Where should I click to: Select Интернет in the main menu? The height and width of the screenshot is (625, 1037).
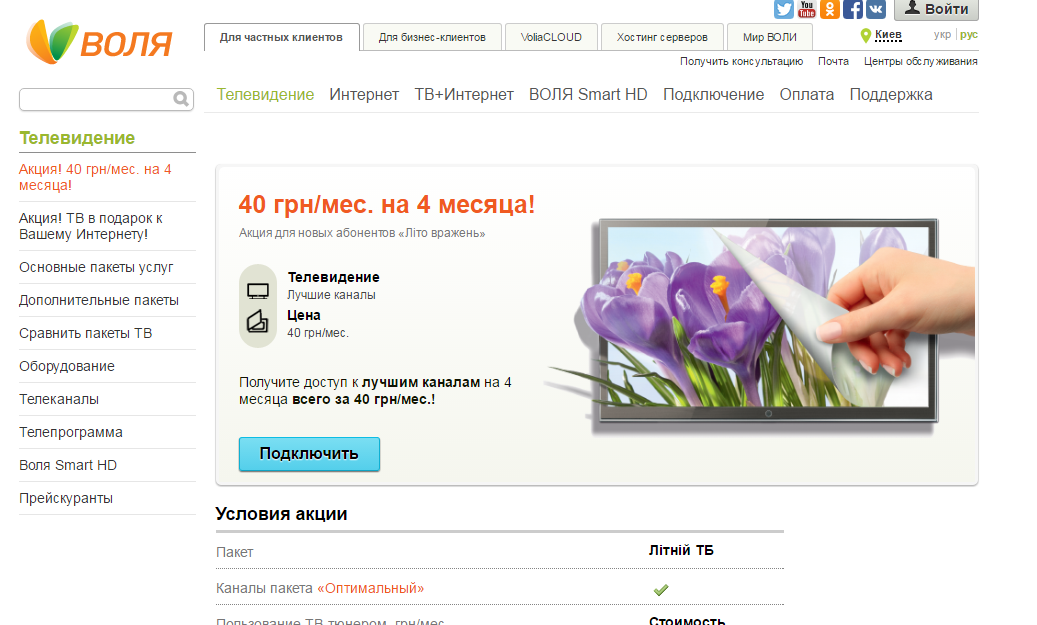point(364,95)
